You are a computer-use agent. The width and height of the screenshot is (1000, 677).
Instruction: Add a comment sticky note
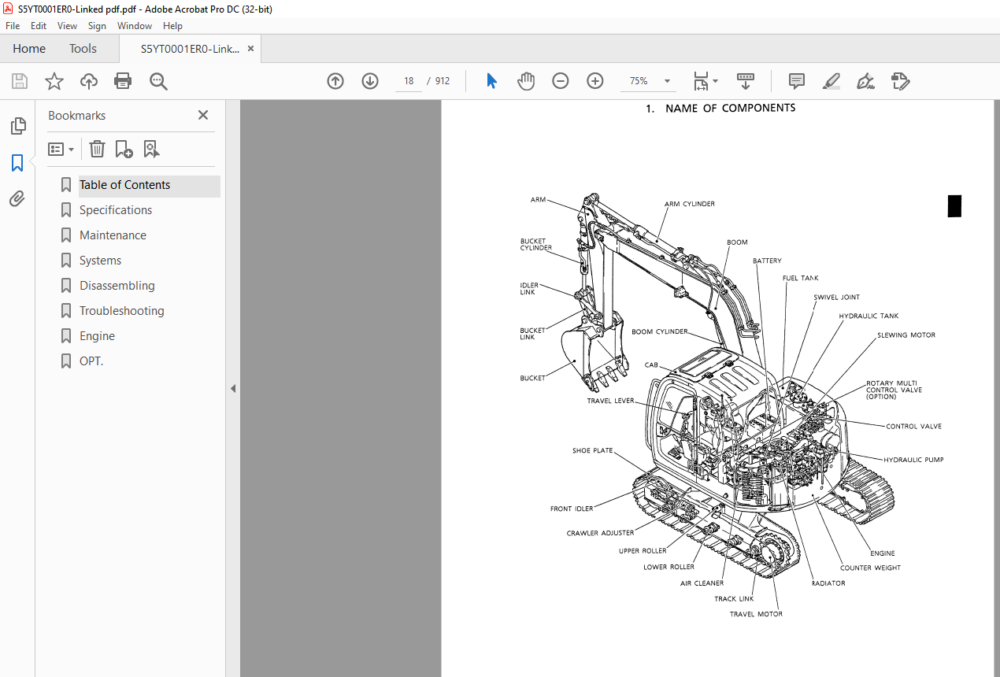[x=797, y=81]
